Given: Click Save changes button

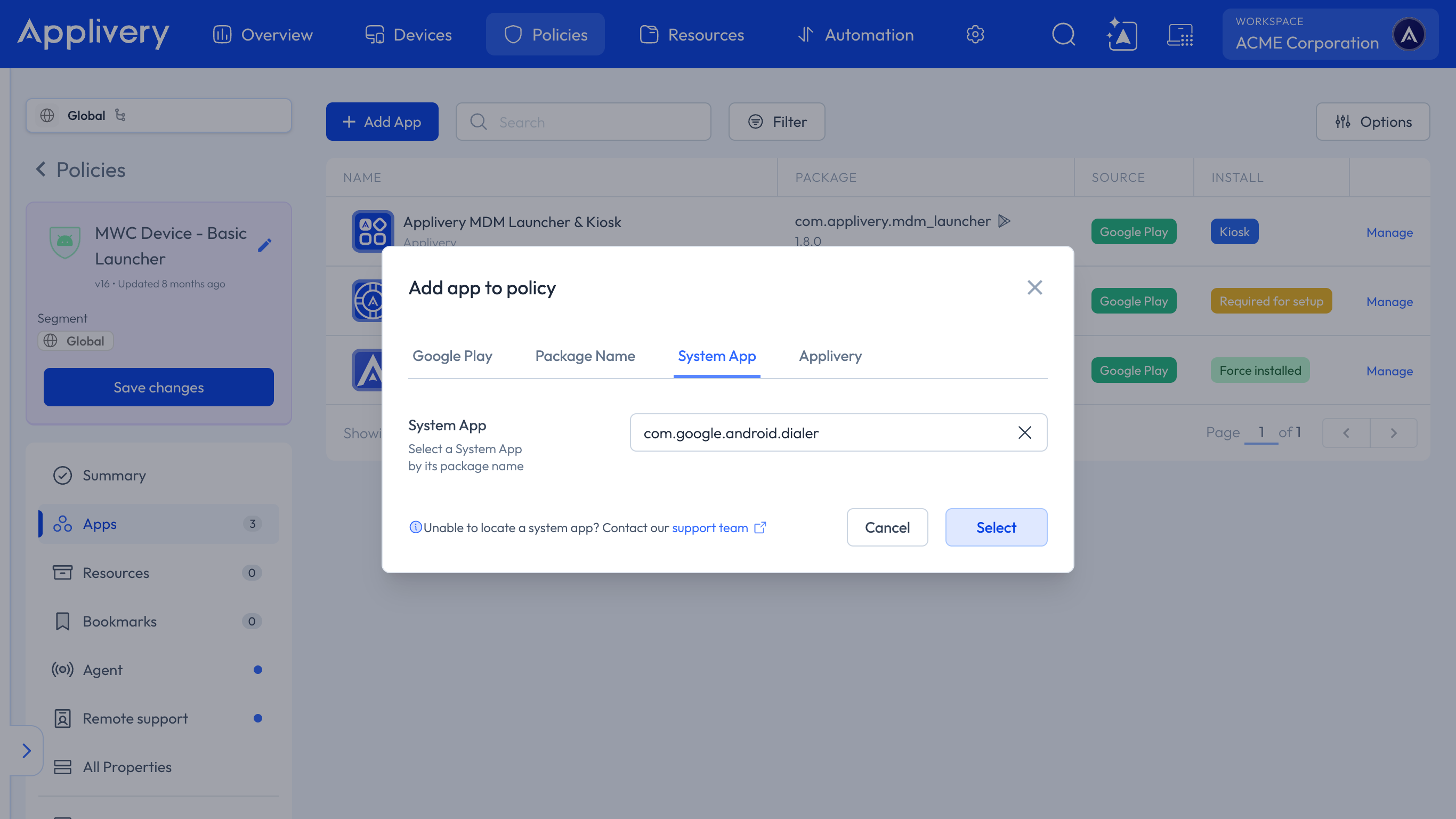Looking at the screenshot, I should 159,387.
